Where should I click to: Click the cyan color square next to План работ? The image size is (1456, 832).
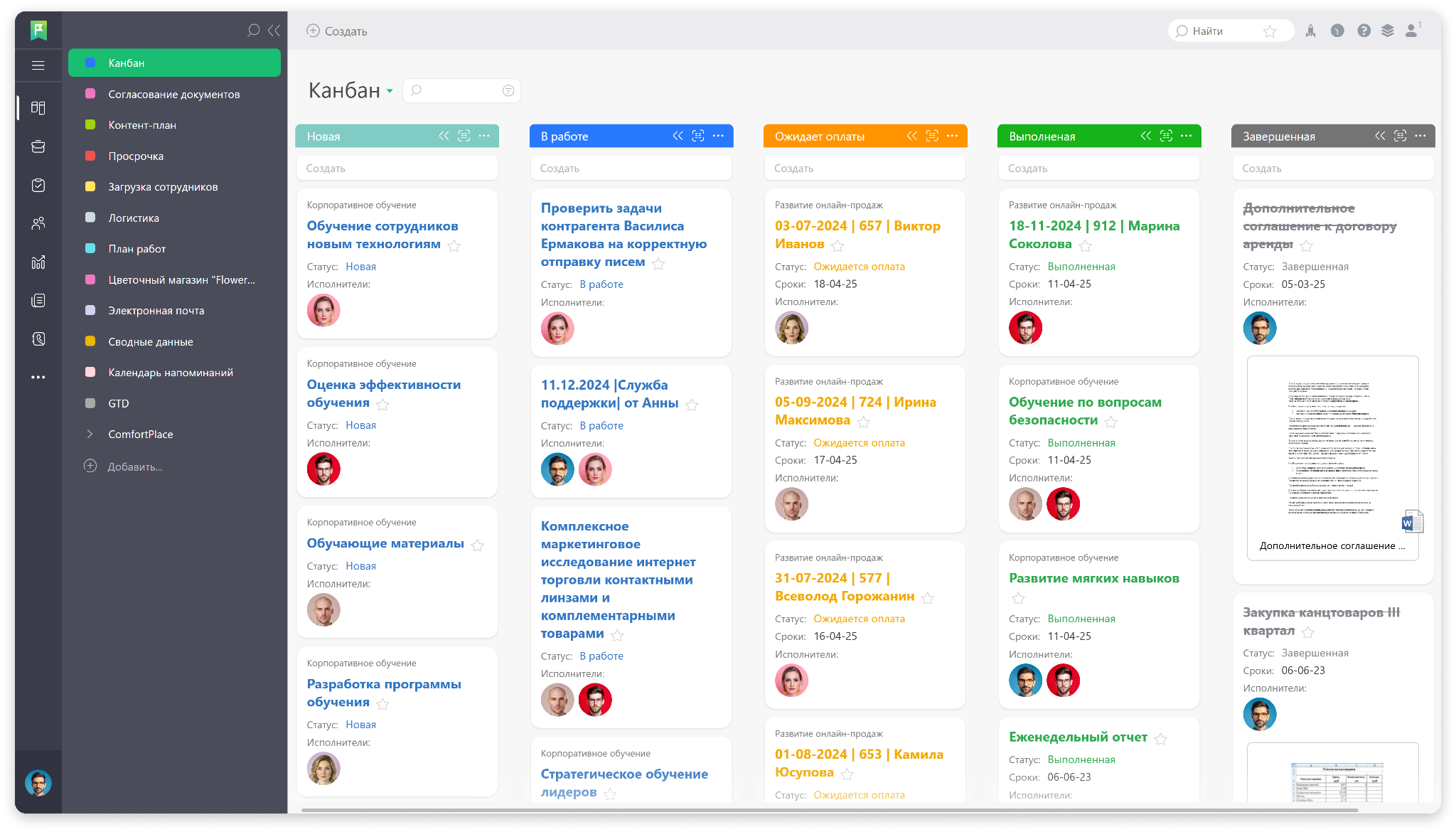[x=90, y=248]
